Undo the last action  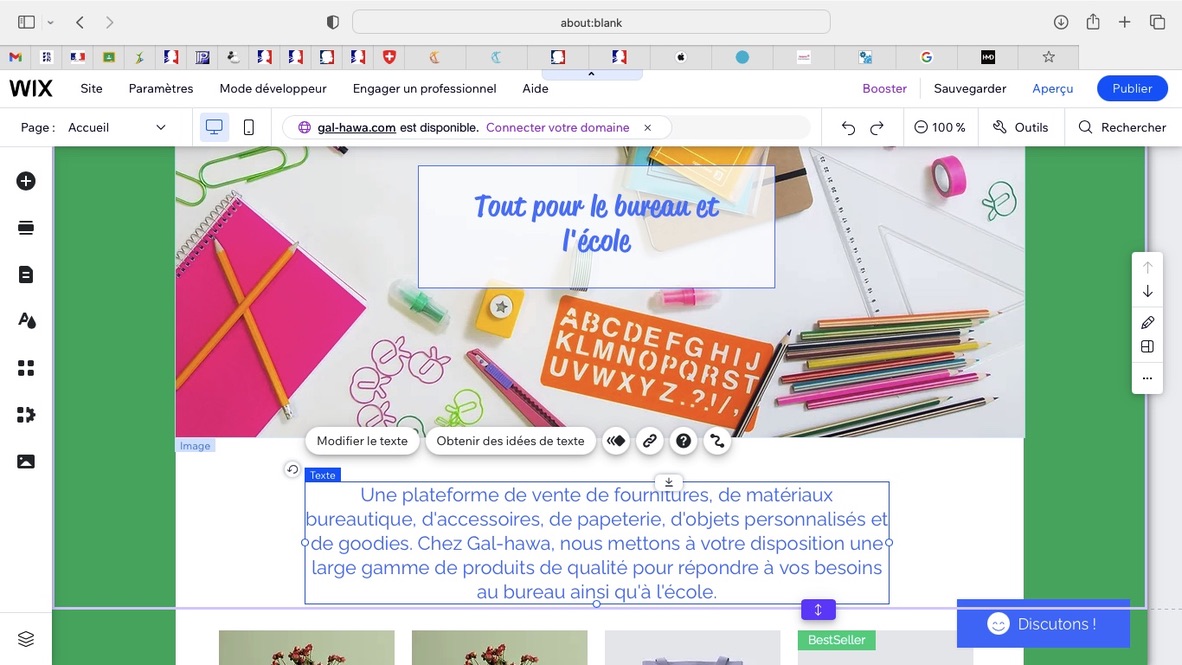[x=848, y=127]
